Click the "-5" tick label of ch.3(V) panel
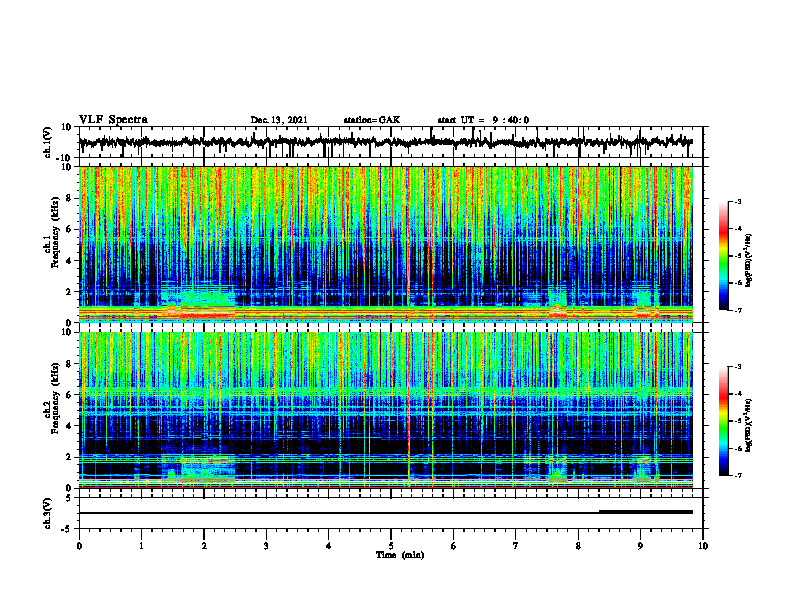 67,529
